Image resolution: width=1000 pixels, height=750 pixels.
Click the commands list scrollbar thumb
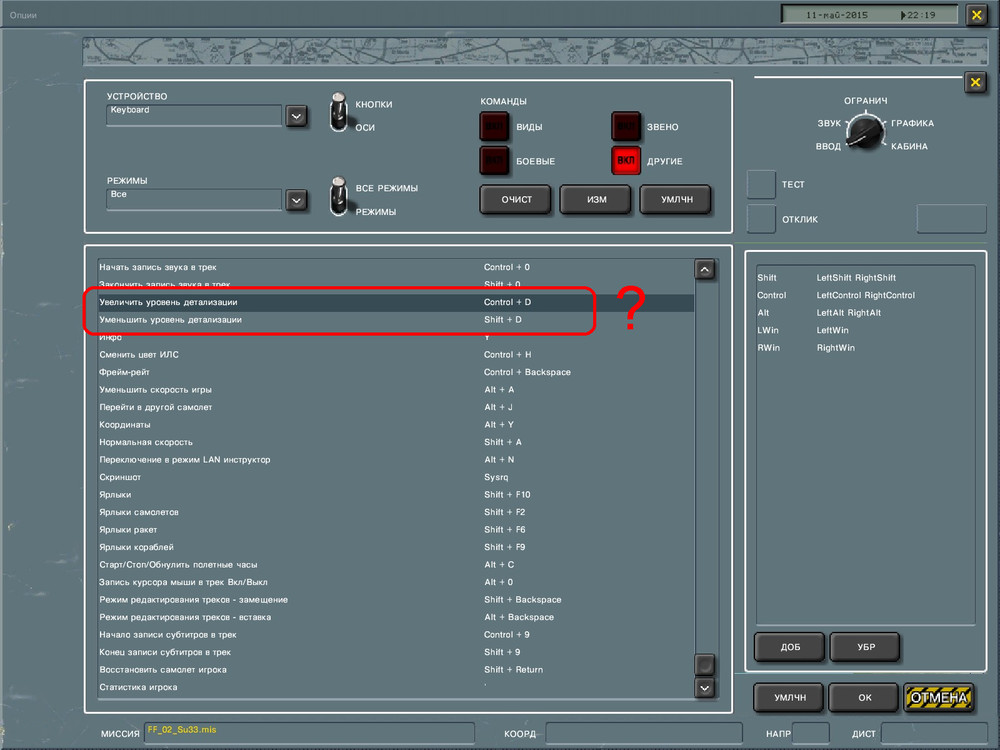[704, 665]
